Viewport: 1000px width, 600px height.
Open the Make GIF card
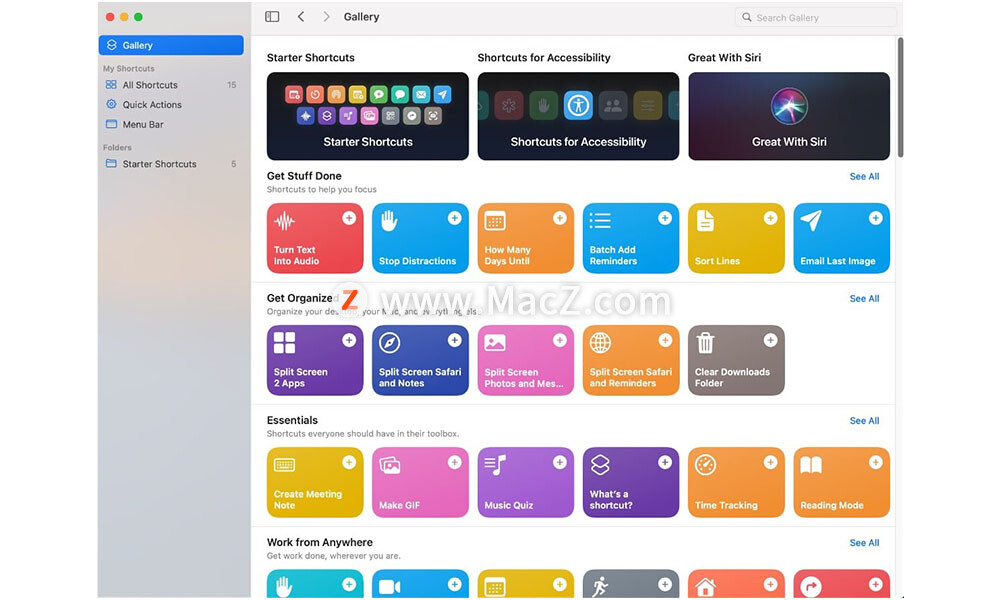[420, 482]
